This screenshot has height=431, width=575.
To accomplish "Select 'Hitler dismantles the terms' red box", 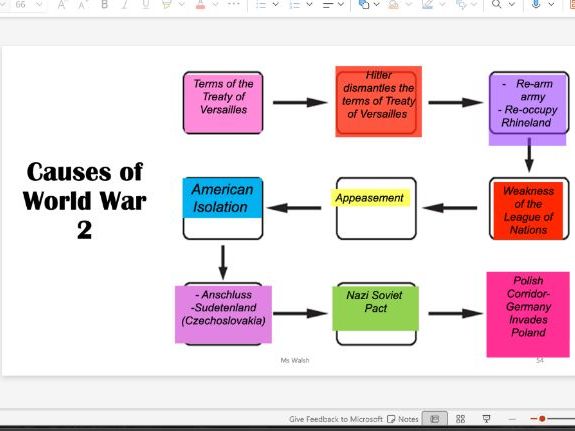I will 378,101.
